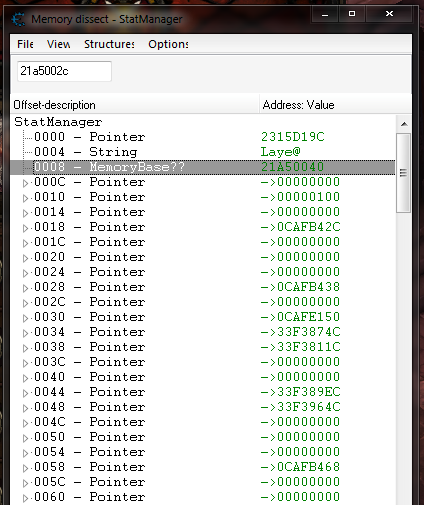Viewport: 424px width, 505px height.
Task: Select the 0008 MemoryBase?? row
Action: pos(203,167)
